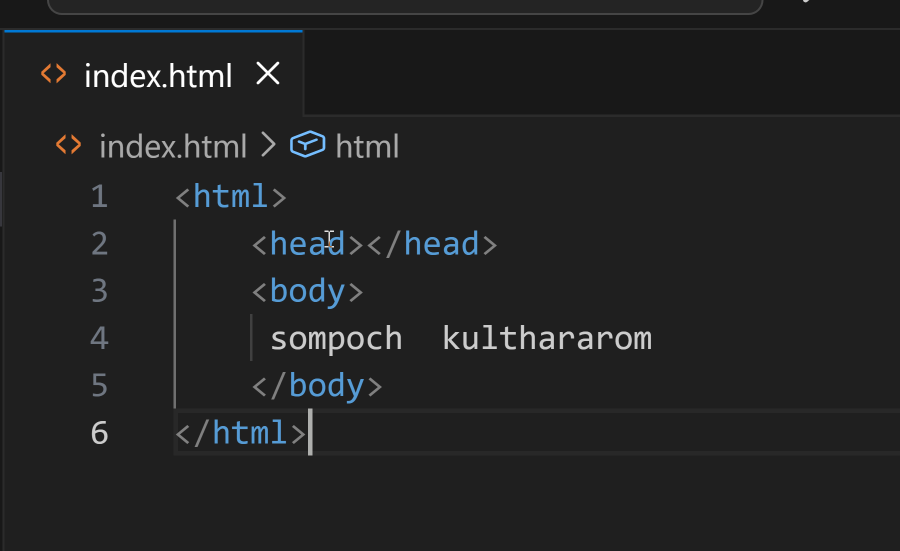Click the highlighted line number 6

tap(98, 433)
